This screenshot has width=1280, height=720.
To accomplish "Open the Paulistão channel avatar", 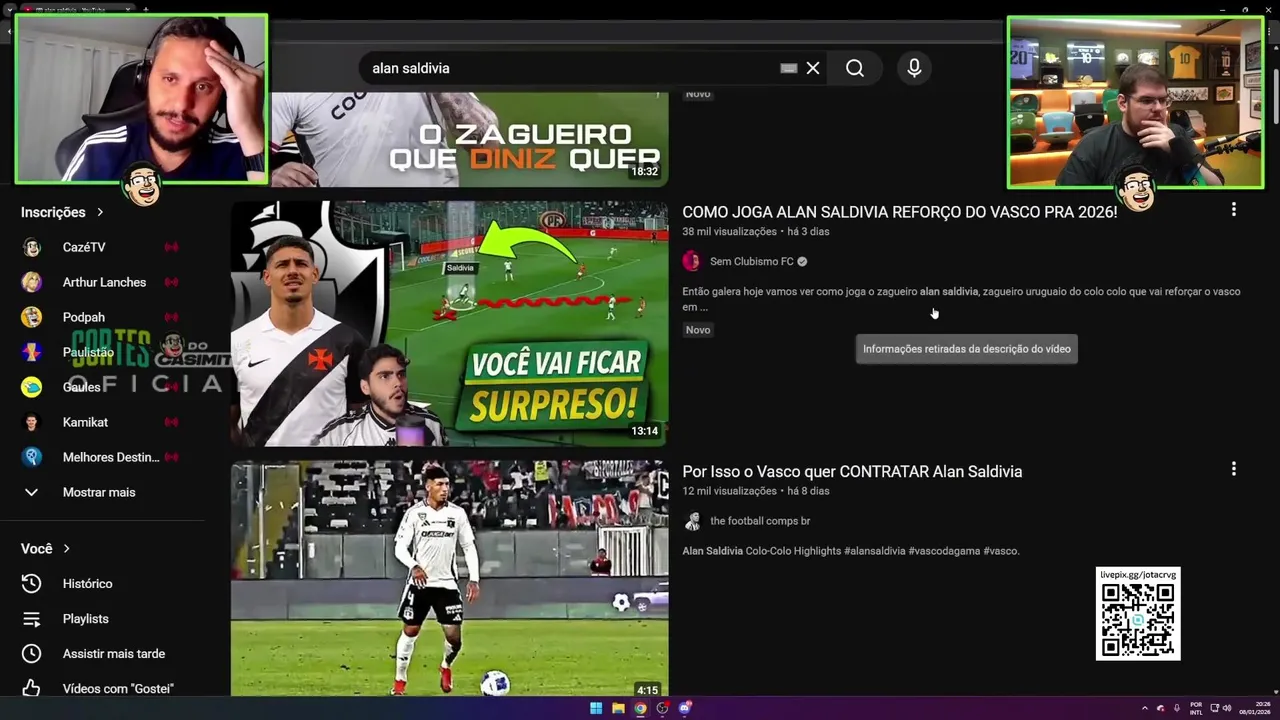I will pyautogui.click(x=32, y=352).
